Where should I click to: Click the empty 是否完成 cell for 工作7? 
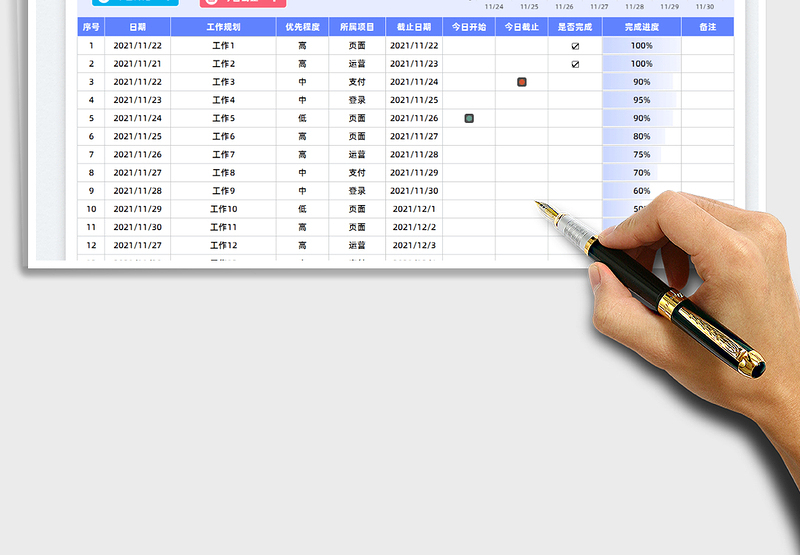click(x=575, y=154)
